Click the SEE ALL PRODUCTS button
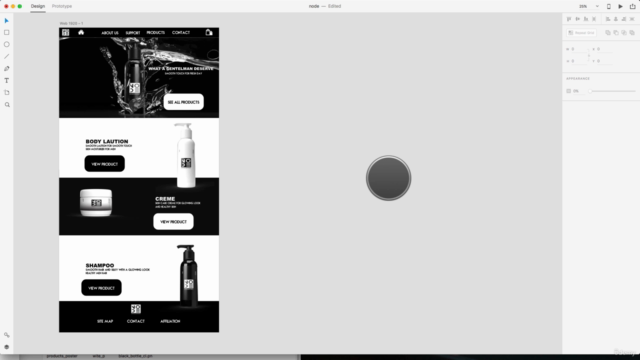 point(184,102)
